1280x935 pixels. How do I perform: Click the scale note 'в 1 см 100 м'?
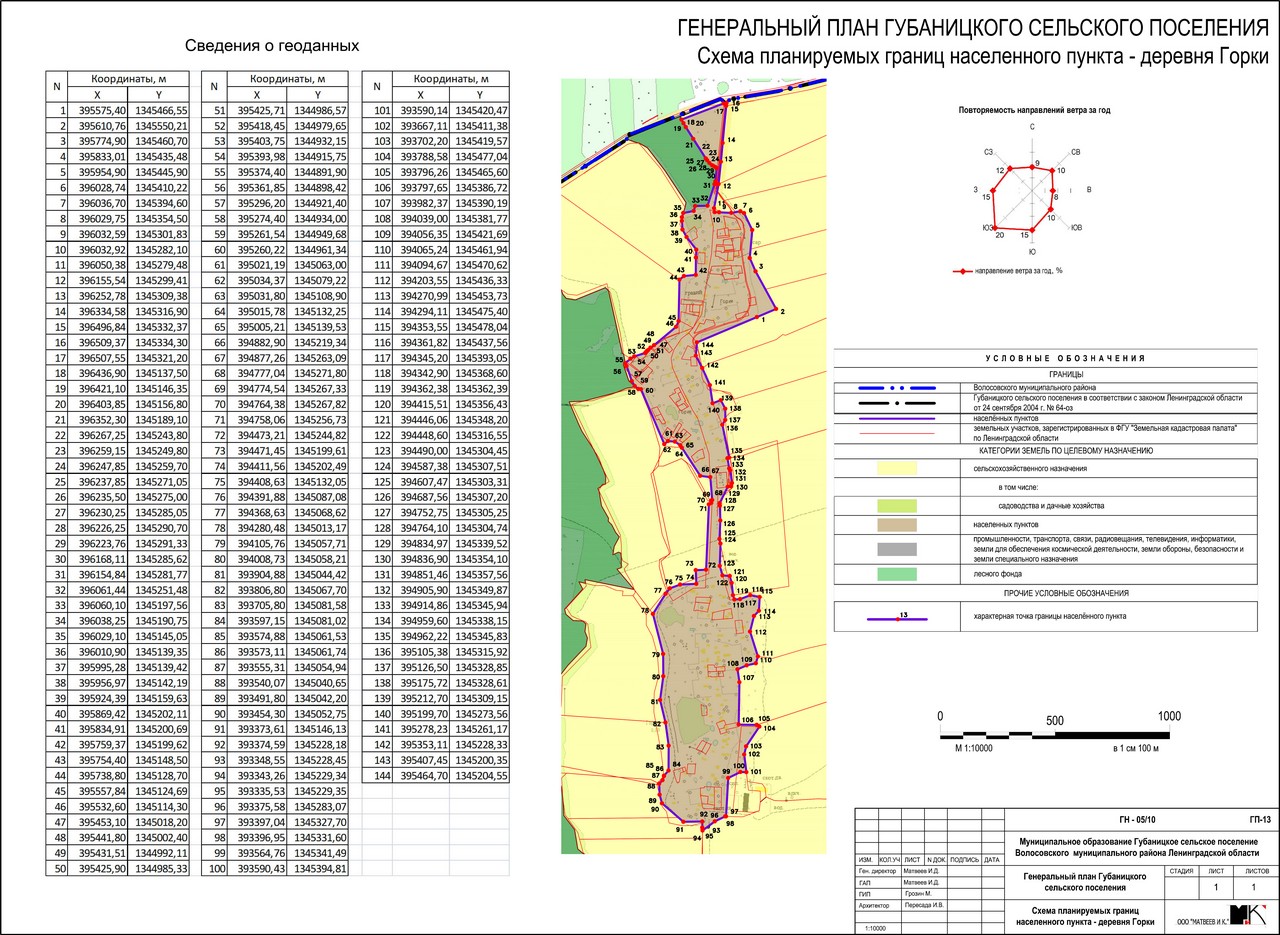pos(1135,749)
